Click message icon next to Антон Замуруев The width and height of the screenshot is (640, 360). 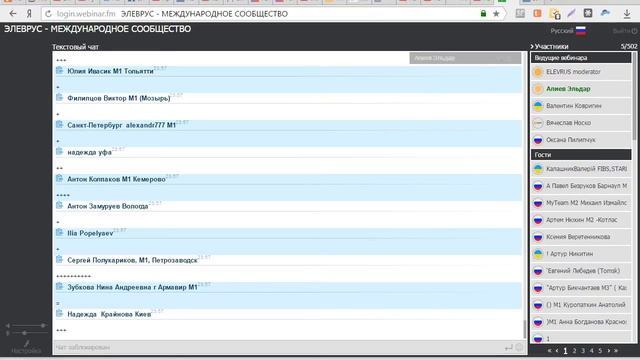(59, 205)
